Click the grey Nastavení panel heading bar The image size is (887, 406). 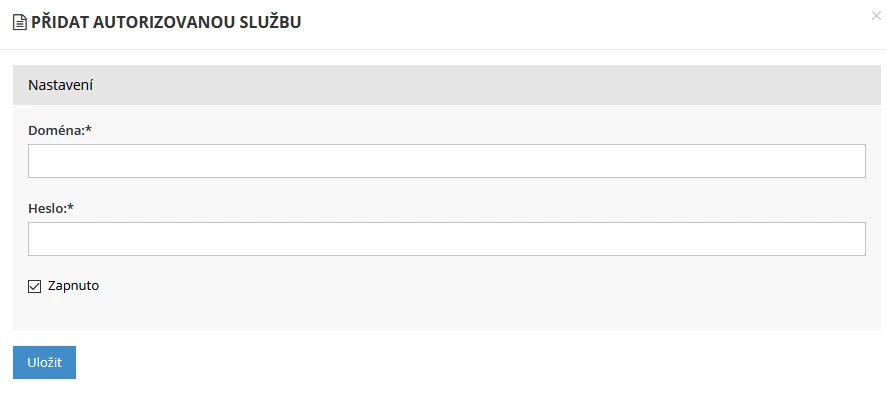[x=447, y=85]
